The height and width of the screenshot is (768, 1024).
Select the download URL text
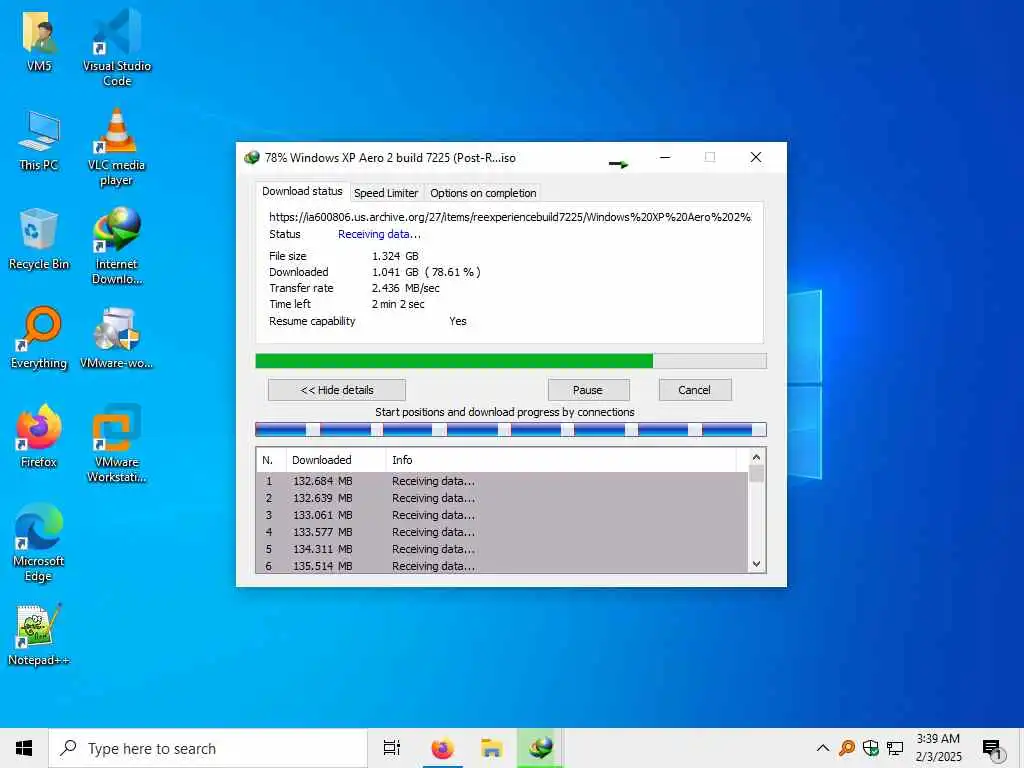pyautogui.click(x=510, y=217)
